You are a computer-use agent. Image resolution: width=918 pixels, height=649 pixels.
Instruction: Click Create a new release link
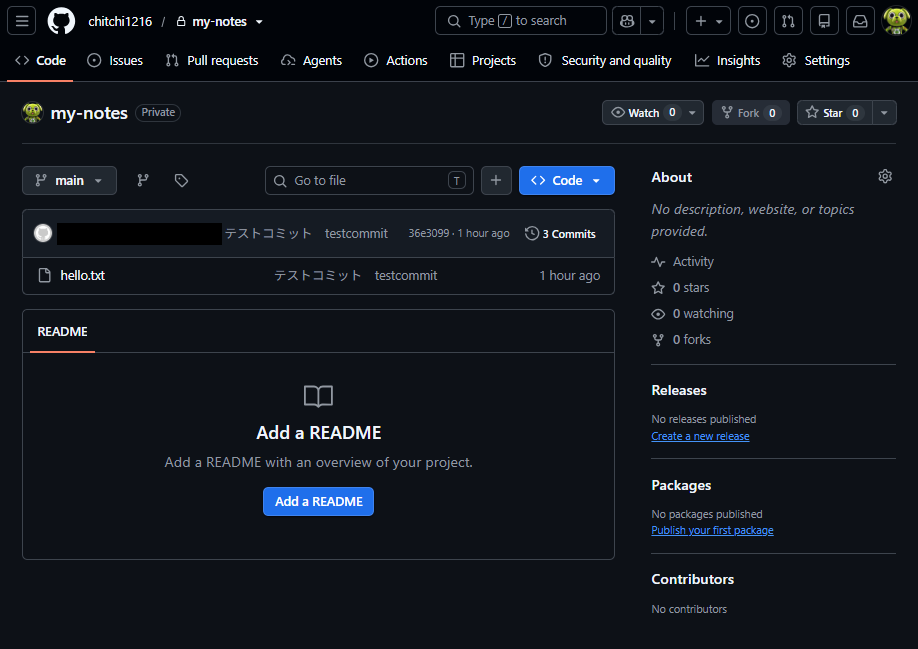coord(700,436)
